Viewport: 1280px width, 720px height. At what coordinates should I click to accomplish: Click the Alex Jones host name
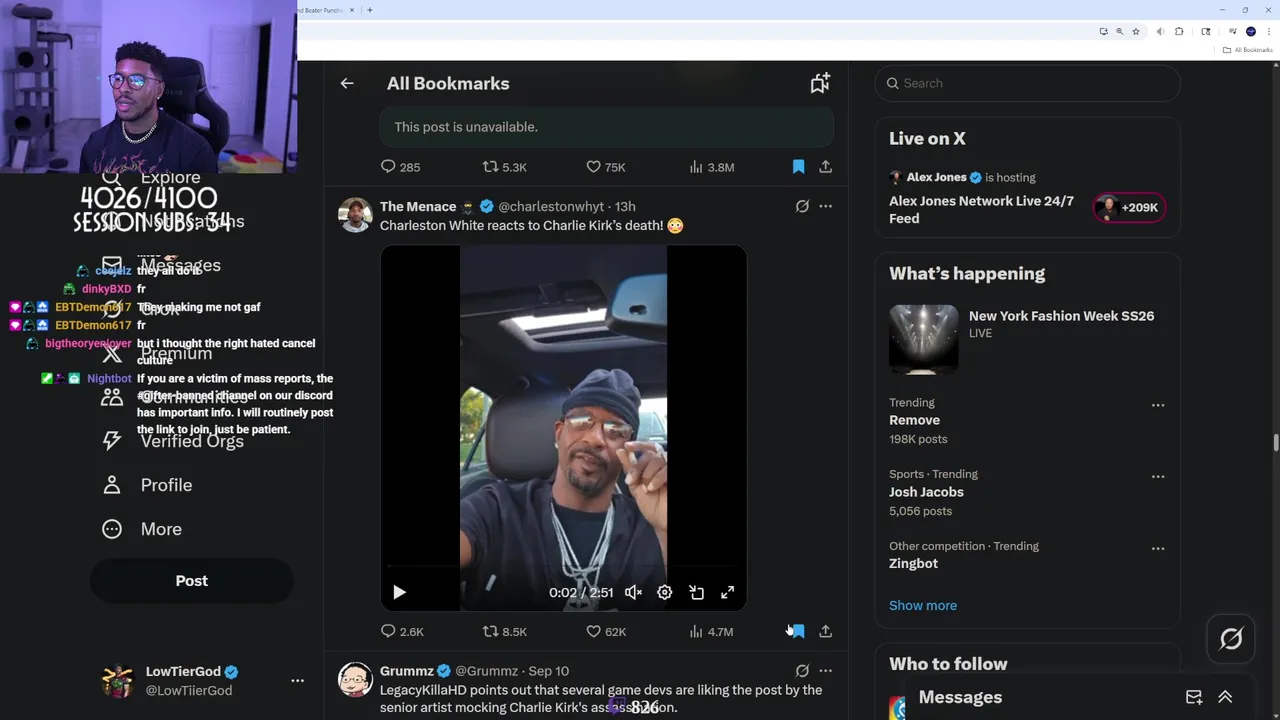pos(936,177)
